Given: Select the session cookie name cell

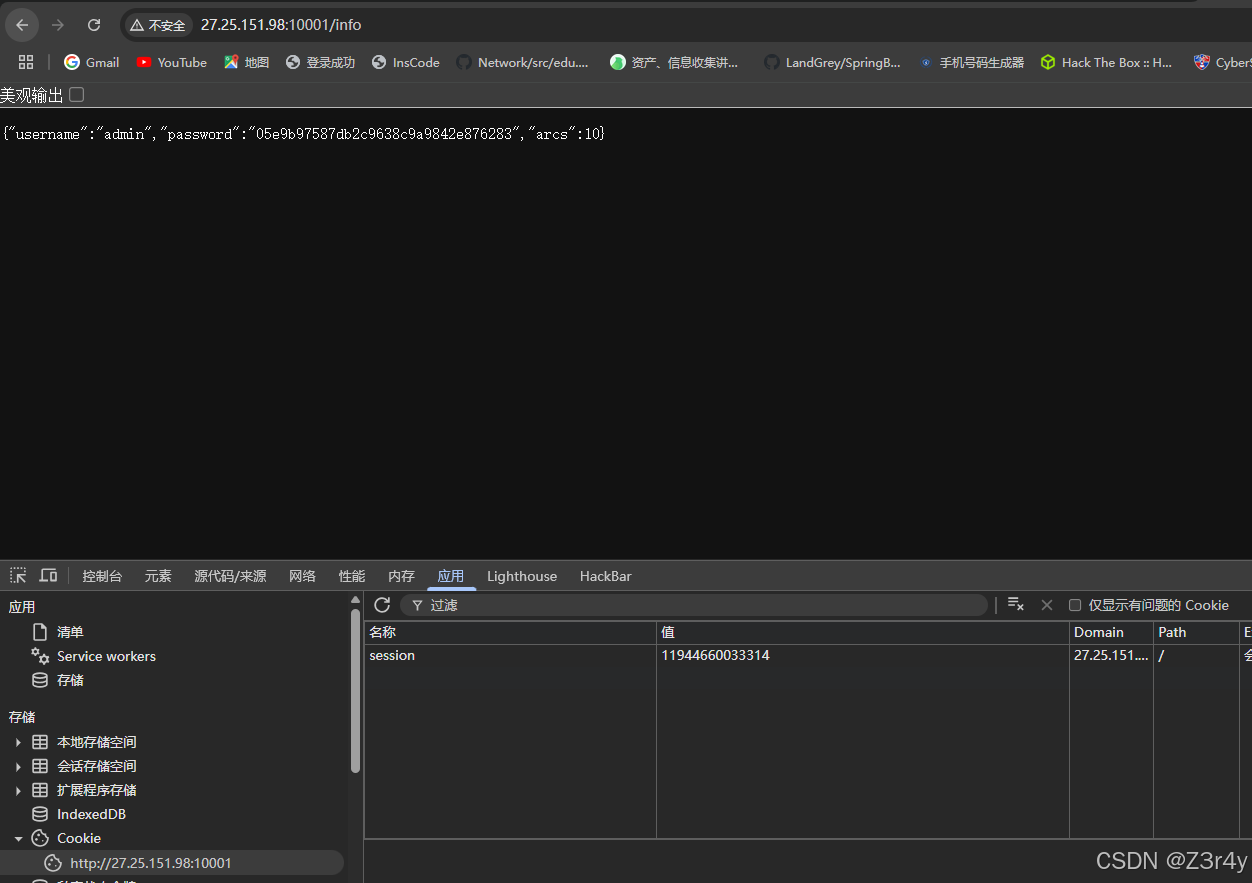Looking at the screenshot, I should pos(510,656).
